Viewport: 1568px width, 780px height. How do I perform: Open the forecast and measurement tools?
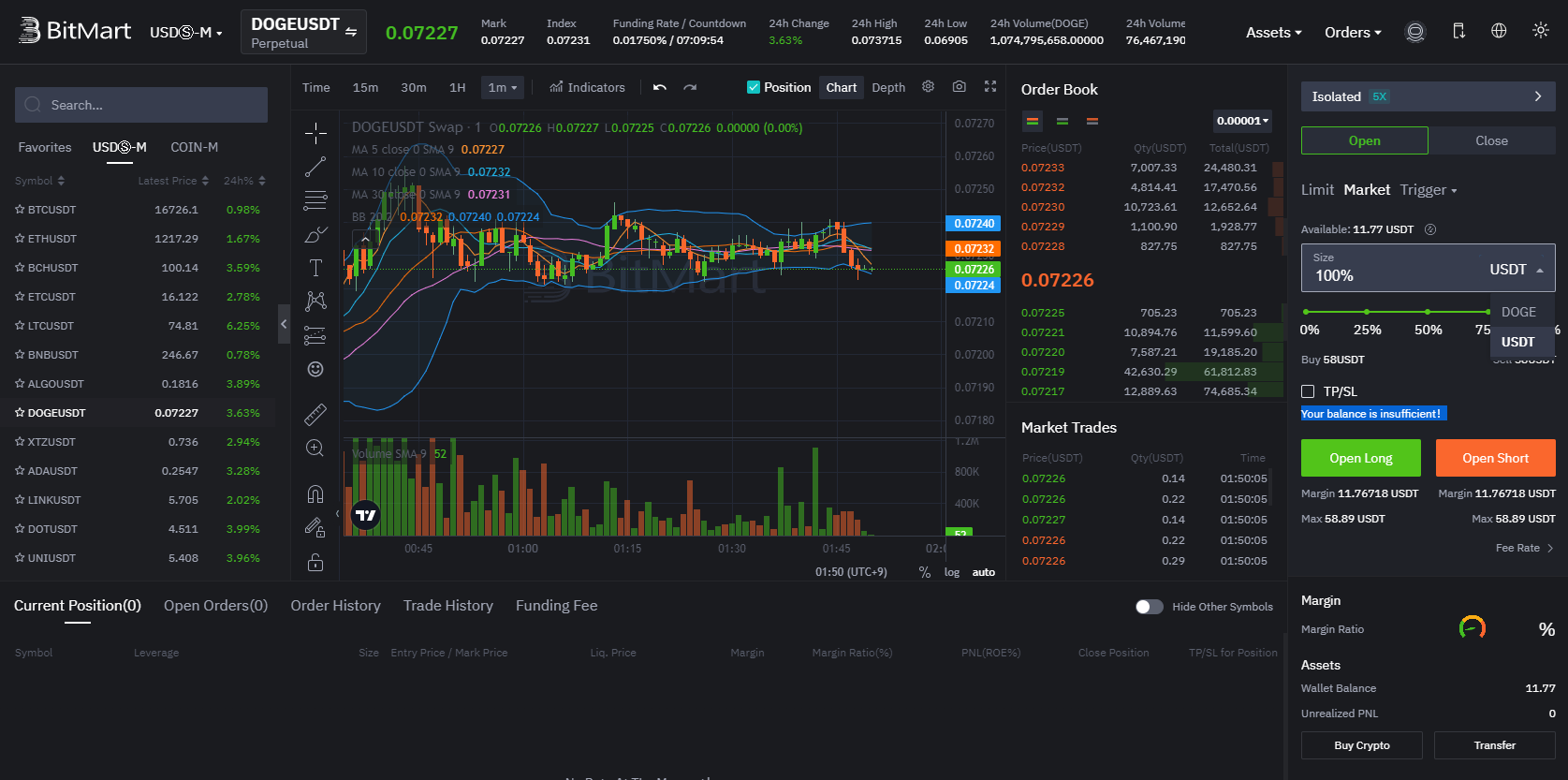pos(315,335)
